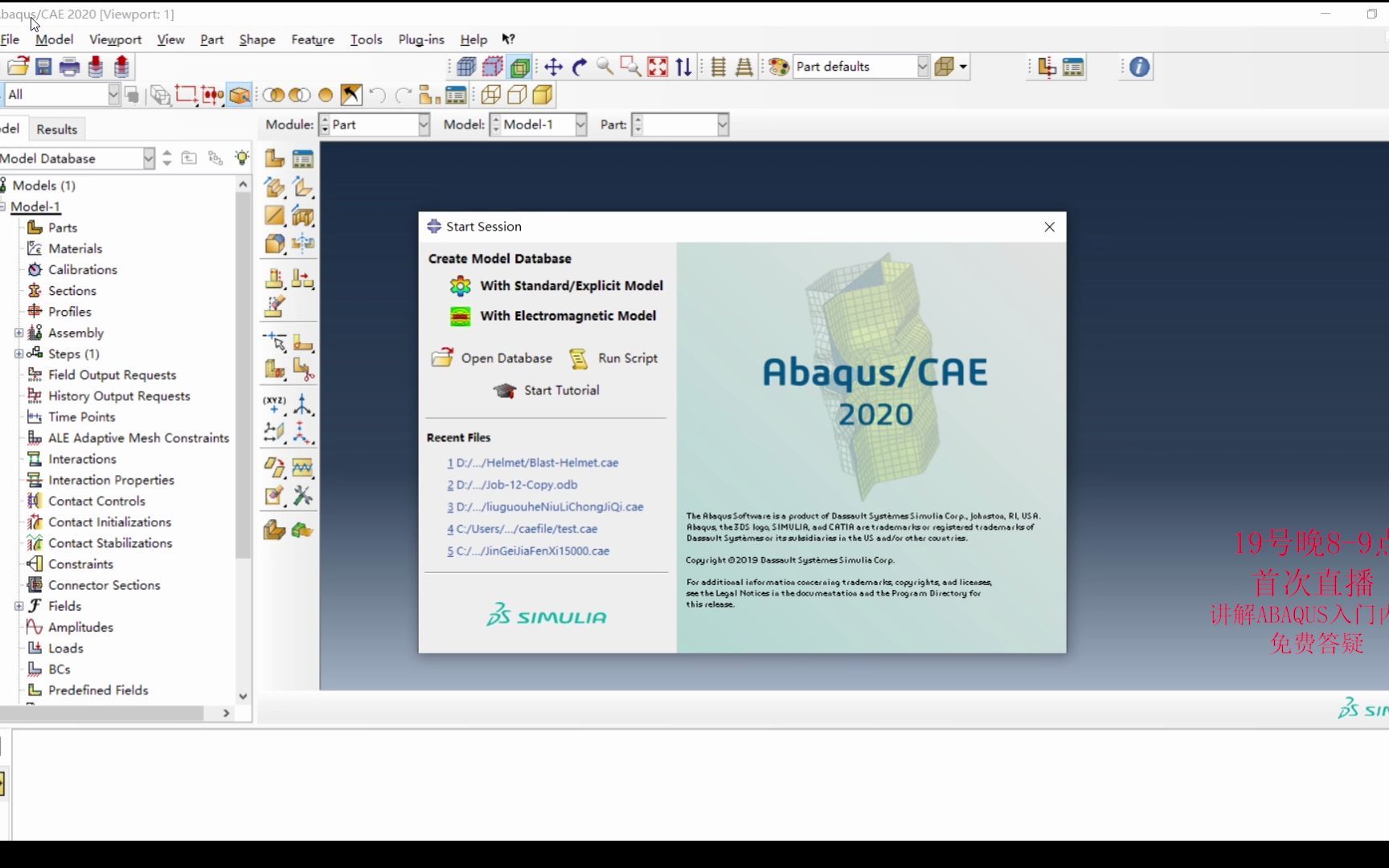Image resolution: width=1389 pixels, height=868 pixels.
Task: Click the Open icon in toolbar
Action: coord(18,67)
